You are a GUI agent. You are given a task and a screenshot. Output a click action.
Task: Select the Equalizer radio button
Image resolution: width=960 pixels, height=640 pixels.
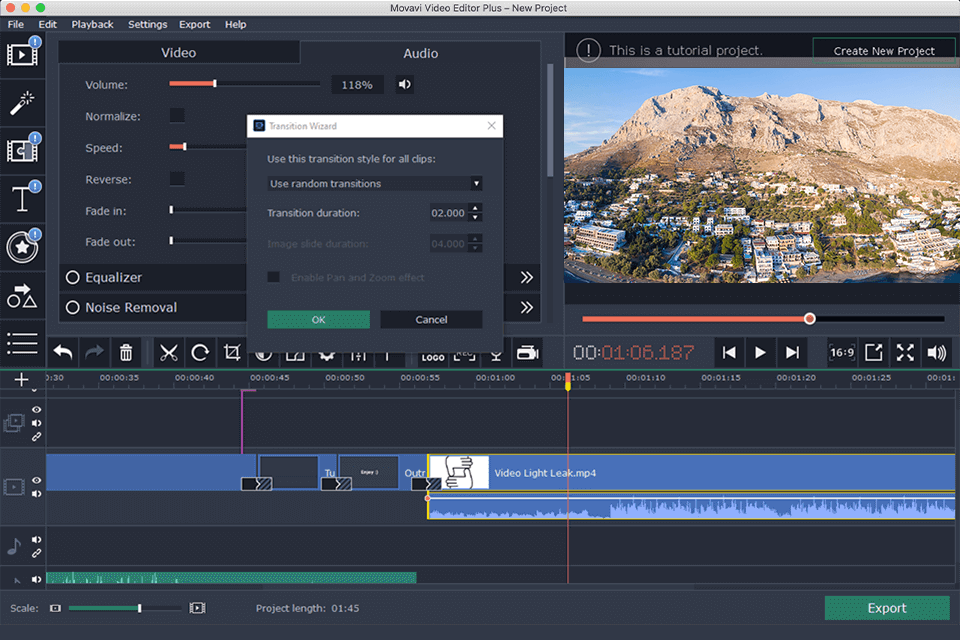coord(72,278)
